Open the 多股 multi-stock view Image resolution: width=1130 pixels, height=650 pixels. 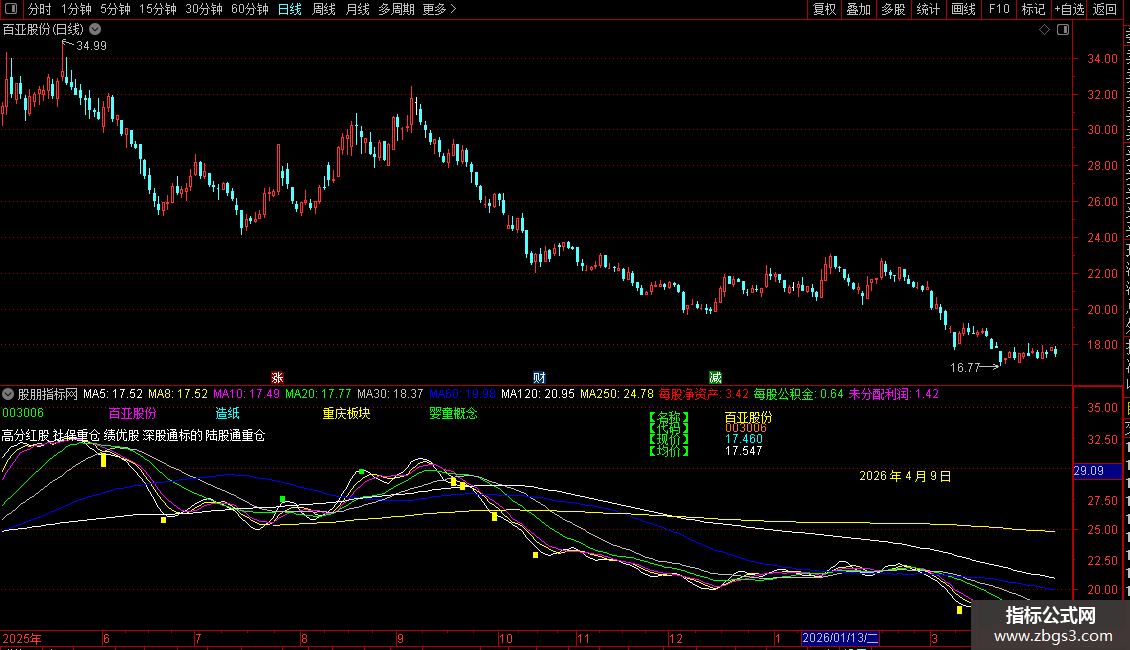pos(893,9)
